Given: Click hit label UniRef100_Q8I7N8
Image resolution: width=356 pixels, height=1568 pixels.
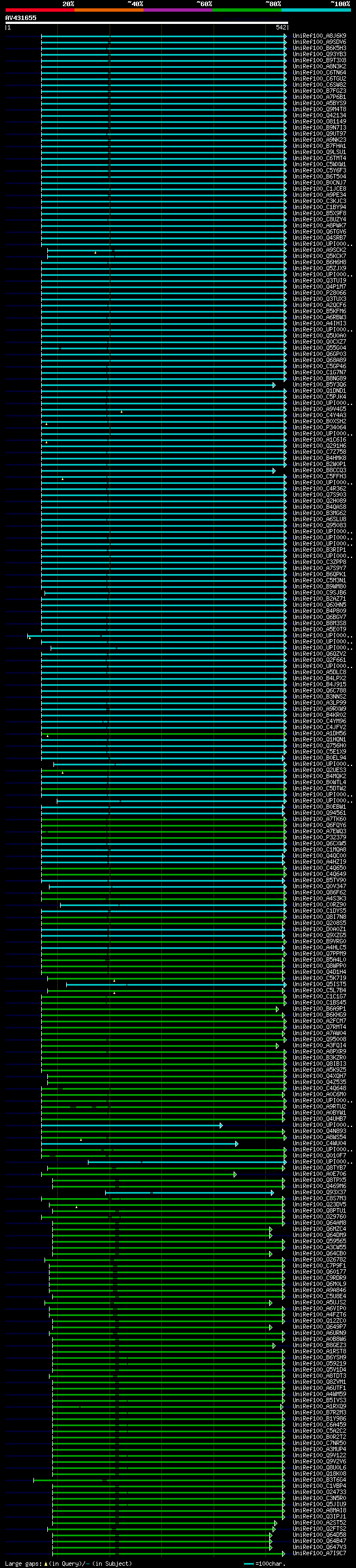Looking at the screenshot, I should click(x=319, y=917).
